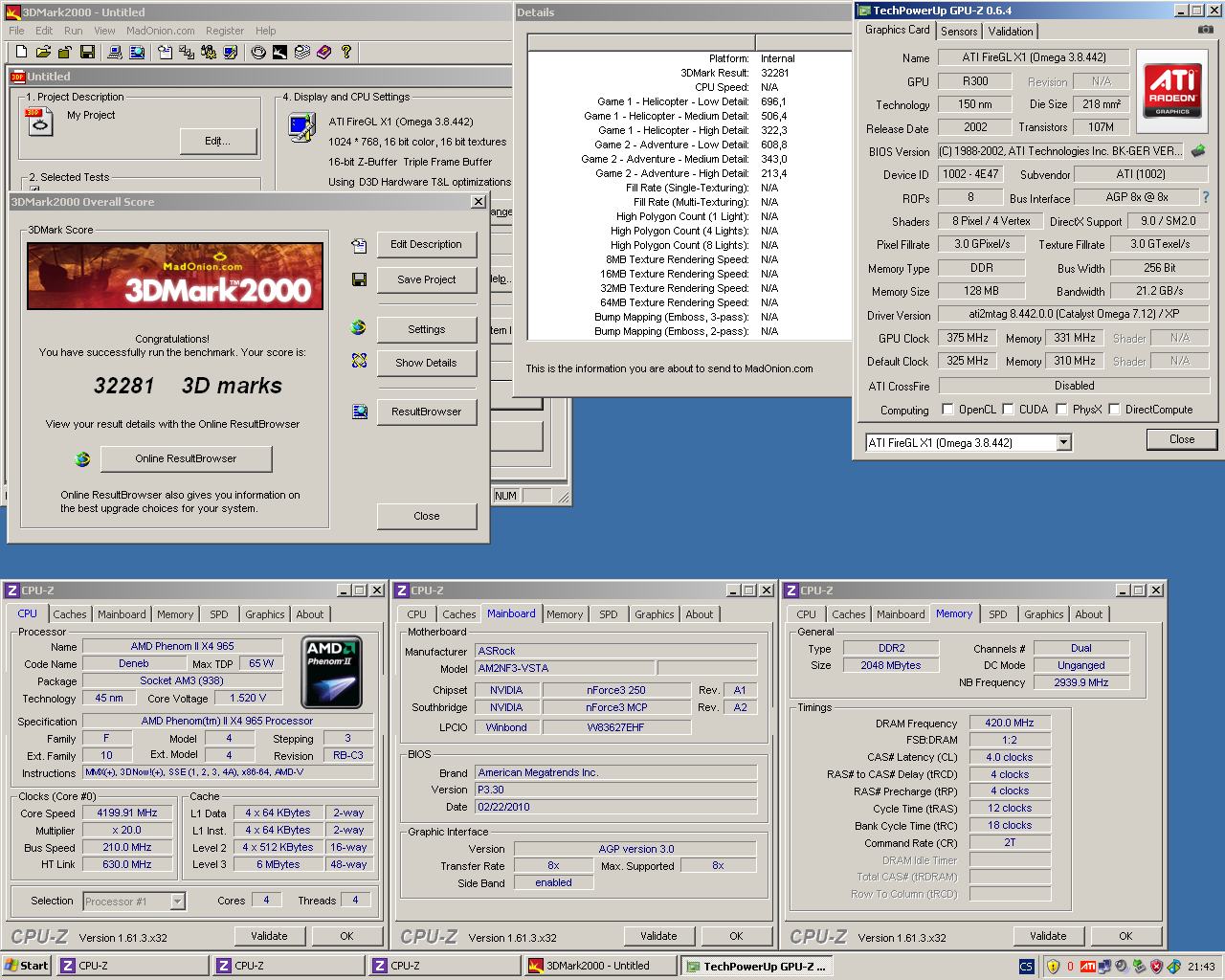Click the round CD disc toolbar icon
Viewport: 1225px width, 980px height.
pos(258,52)
